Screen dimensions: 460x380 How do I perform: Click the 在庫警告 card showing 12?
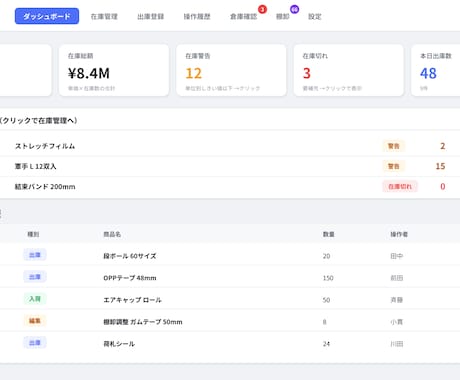(231, 70)
